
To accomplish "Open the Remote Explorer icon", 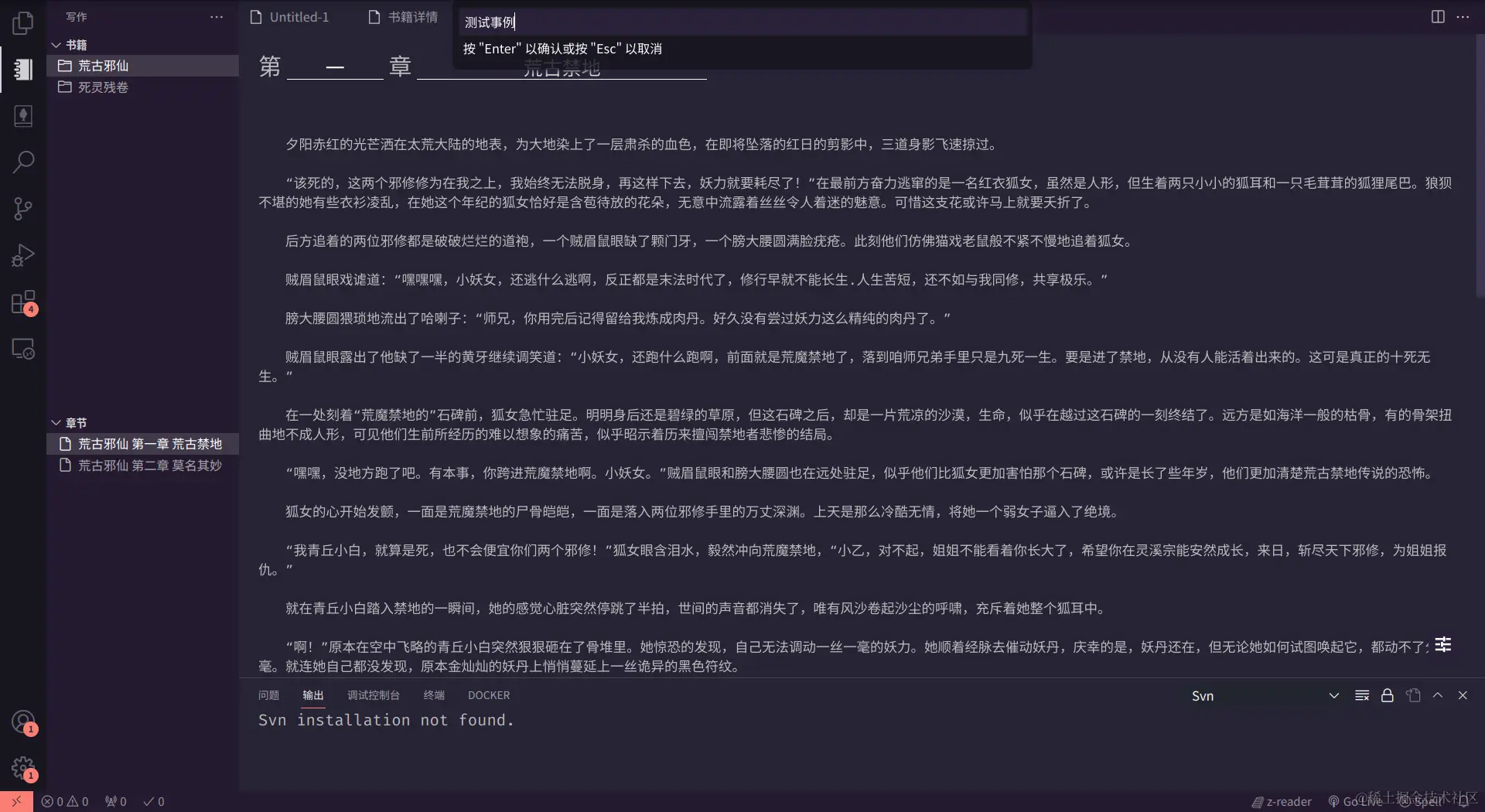I will pyautogui.click(x=23, y=350).
